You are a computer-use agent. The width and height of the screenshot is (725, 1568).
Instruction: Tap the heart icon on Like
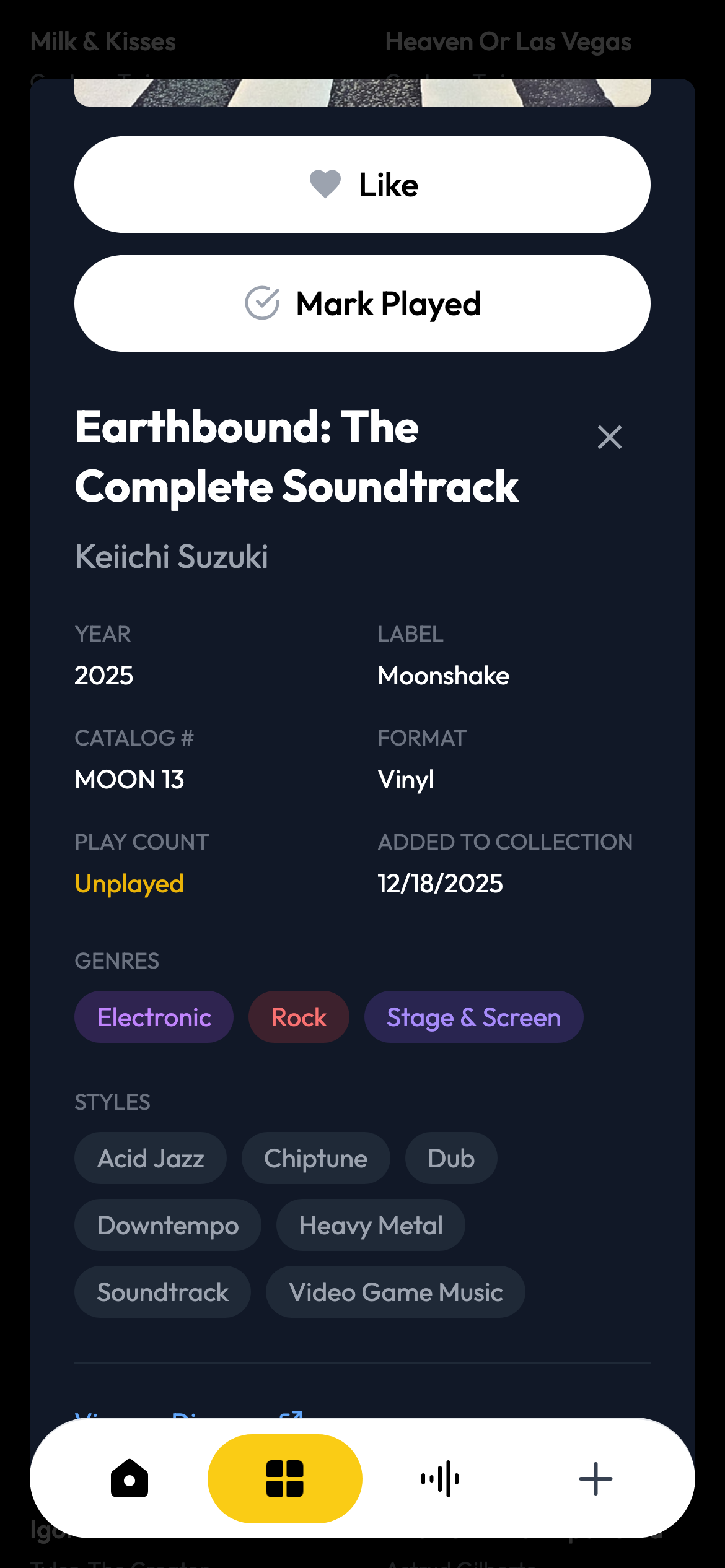point(325,184)
